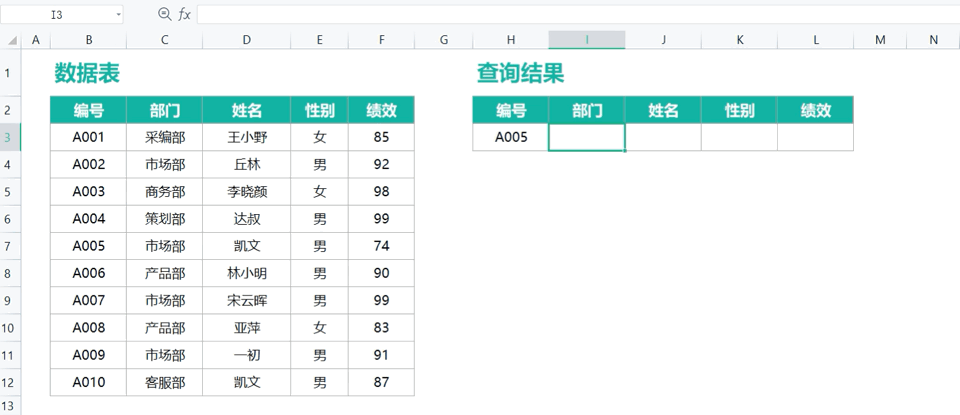Select column C header
Viewport: 960px width, 415px height.
165,40
